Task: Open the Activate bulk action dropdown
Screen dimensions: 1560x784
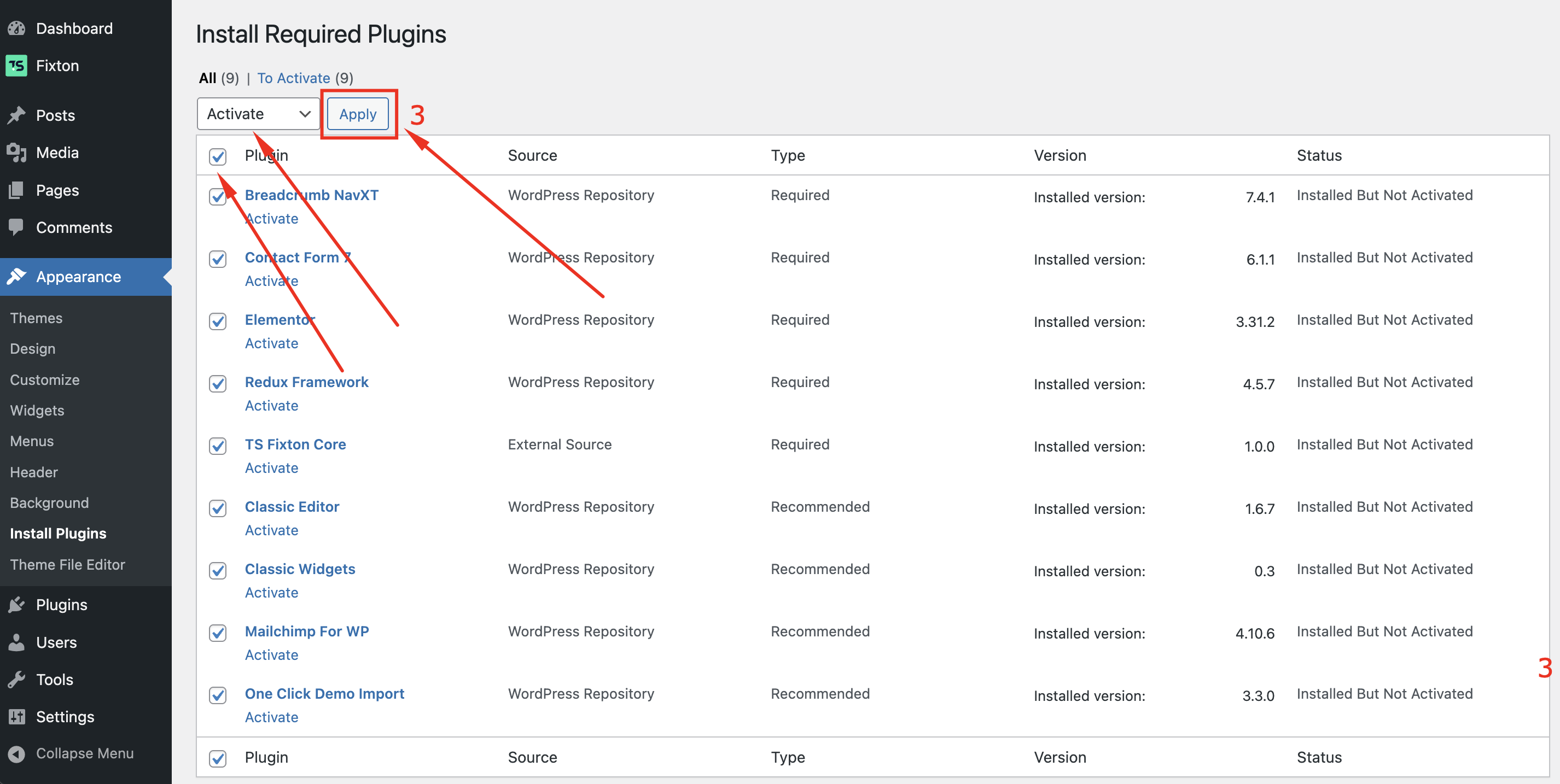Action: click(258, 114)
